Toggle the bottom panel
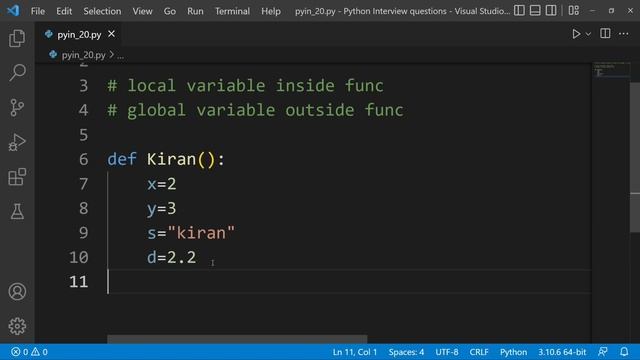This screenshot has height=360, width=640. tap(535, 11)
